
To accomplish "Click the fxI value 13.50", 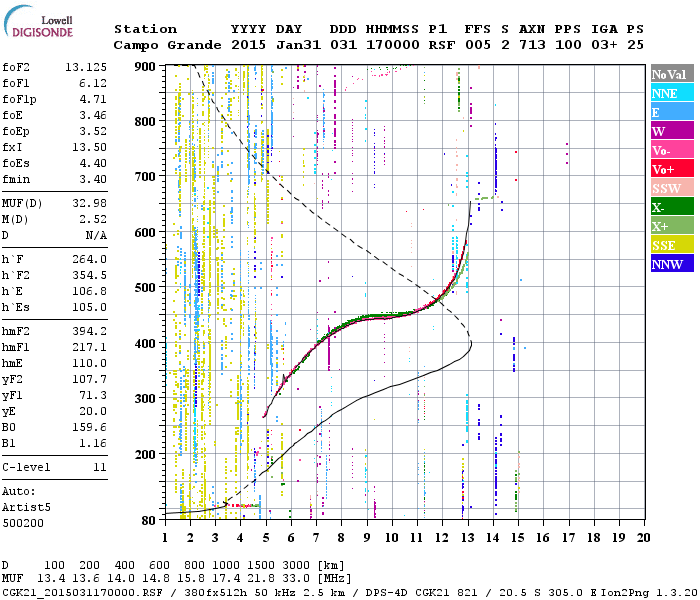I will point(89,148).
